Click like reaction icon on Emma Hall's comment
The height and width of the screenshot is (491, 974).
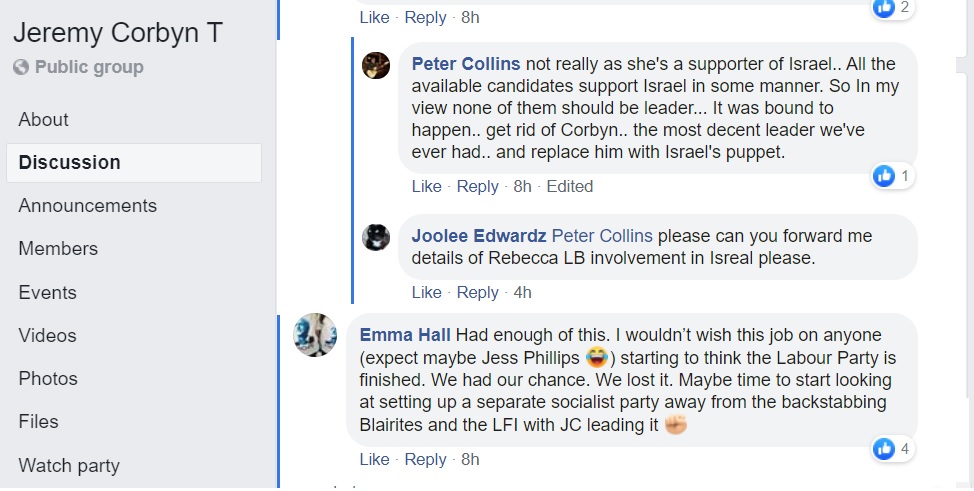(x=884, y=449)
